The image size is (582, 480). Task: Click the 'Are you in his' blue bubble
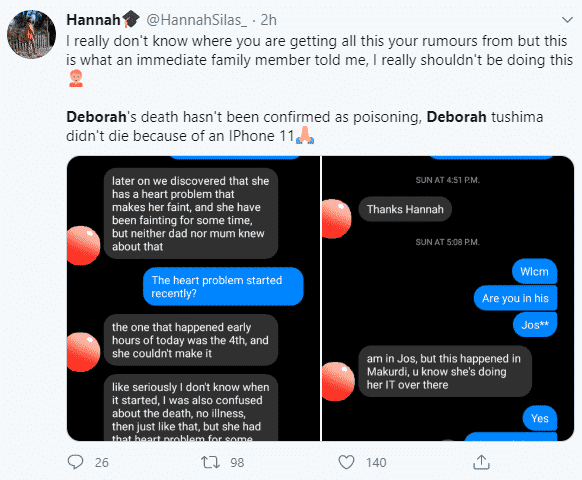pos(515,298)
